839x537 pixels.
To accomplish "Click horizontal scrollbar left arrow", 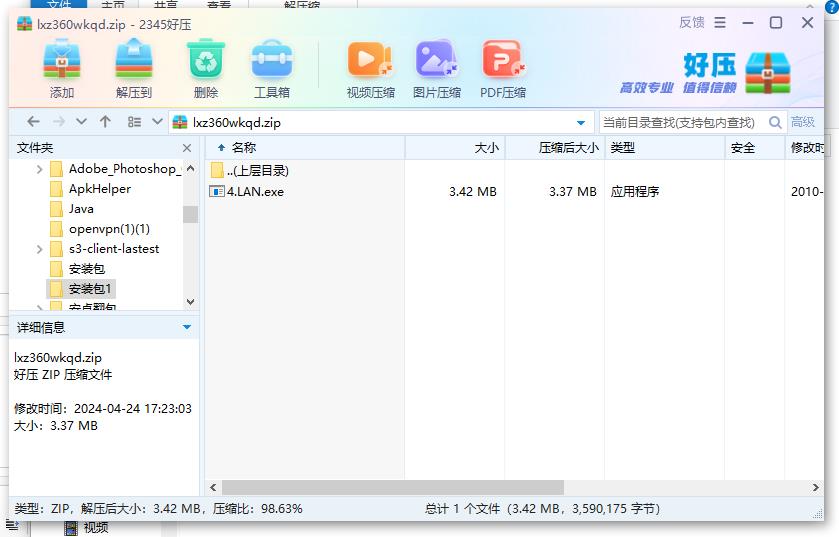I will pyautogui.click(x=213, y=487).
